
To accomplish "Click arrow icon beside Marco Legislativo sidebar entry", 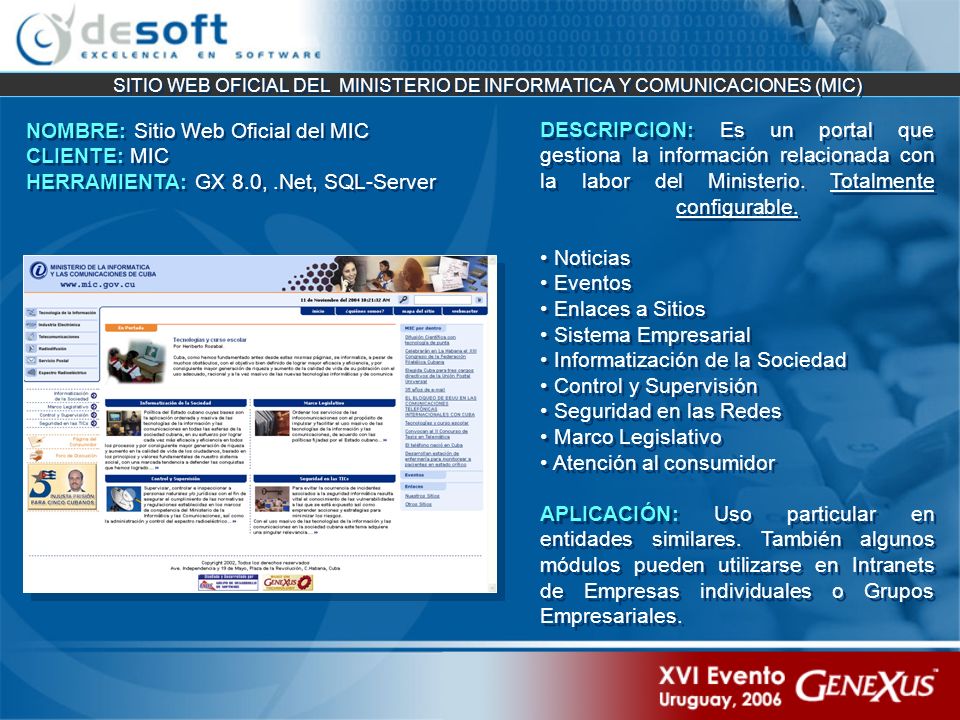I will tap(94, 407).
